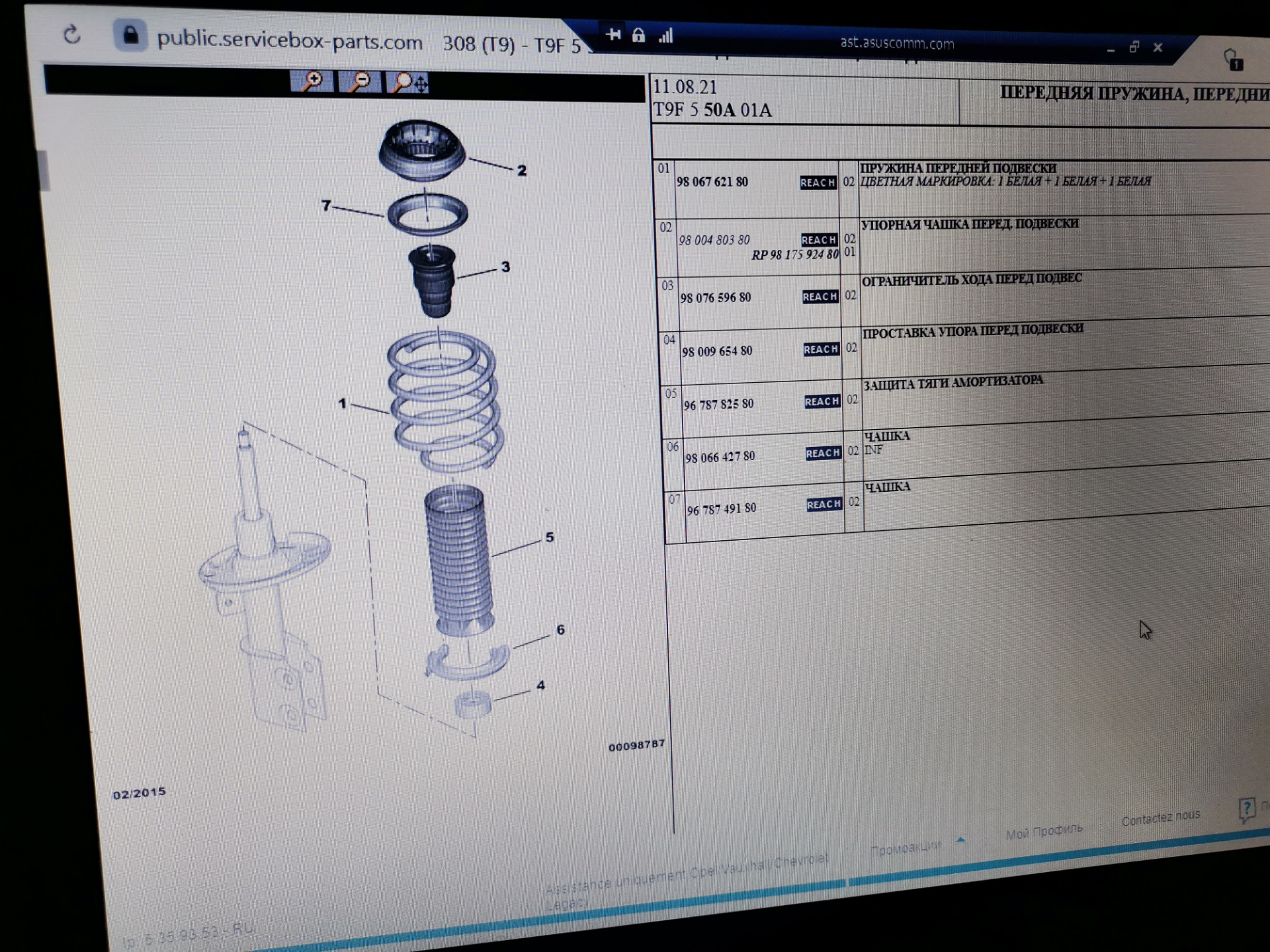1270x952 pixels.
Task: Click spring callout number 1 in diagram
Action: pos(342,403)
